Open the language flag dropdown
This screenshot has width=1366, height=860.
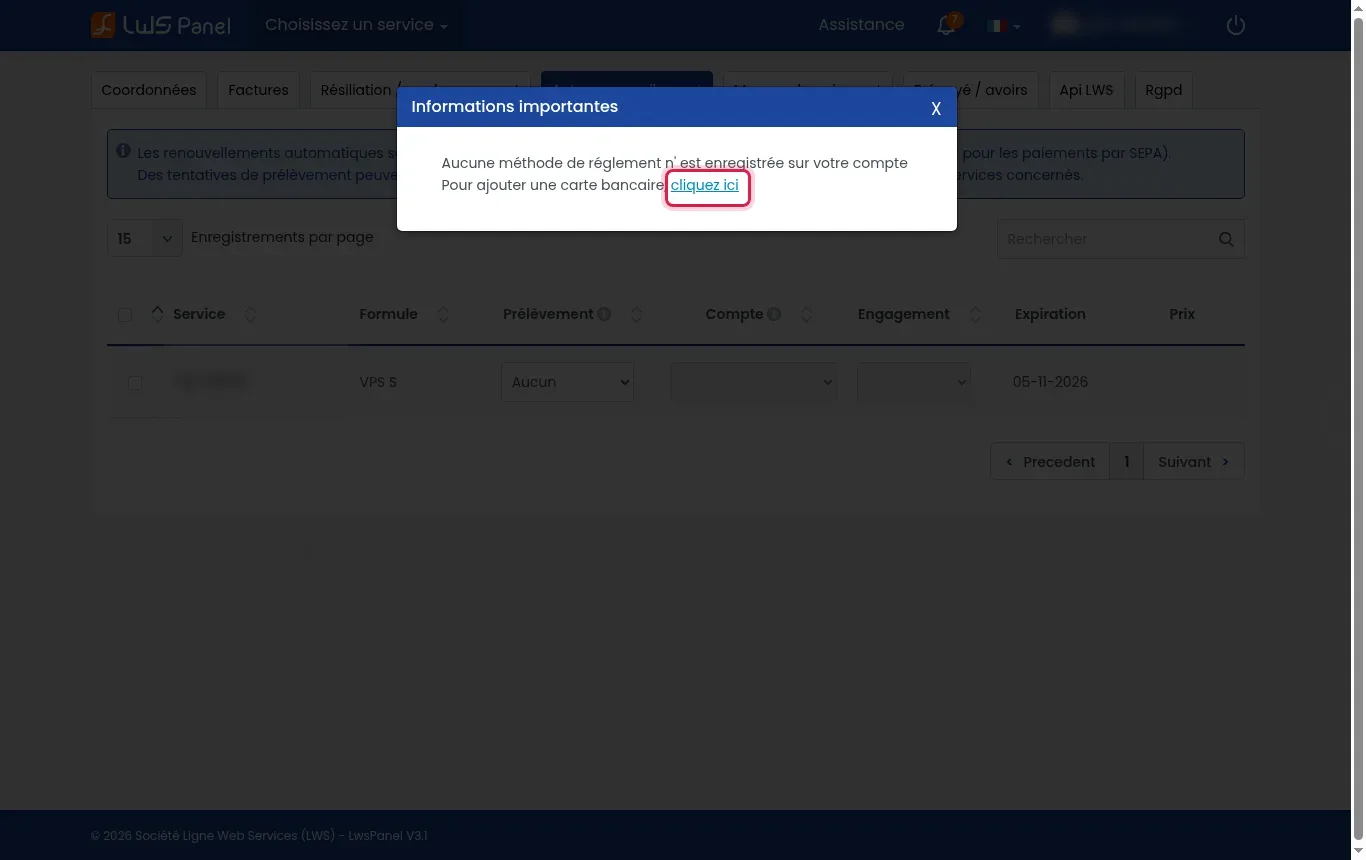(x=1004, y=26)
